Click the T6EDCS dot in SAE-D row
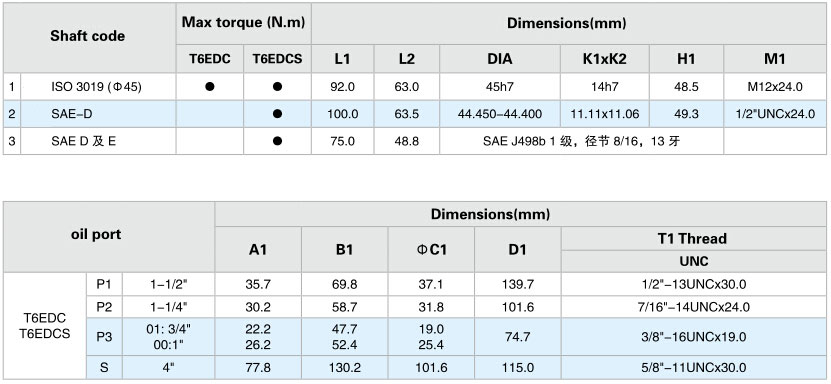 [x=277, y=114]
